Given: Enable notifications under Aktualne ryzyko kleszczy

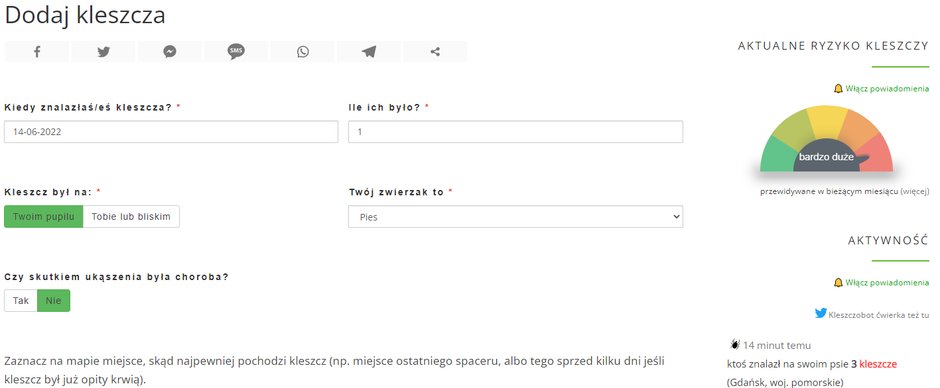Looking at the screenshot, I should pos(881,89).
